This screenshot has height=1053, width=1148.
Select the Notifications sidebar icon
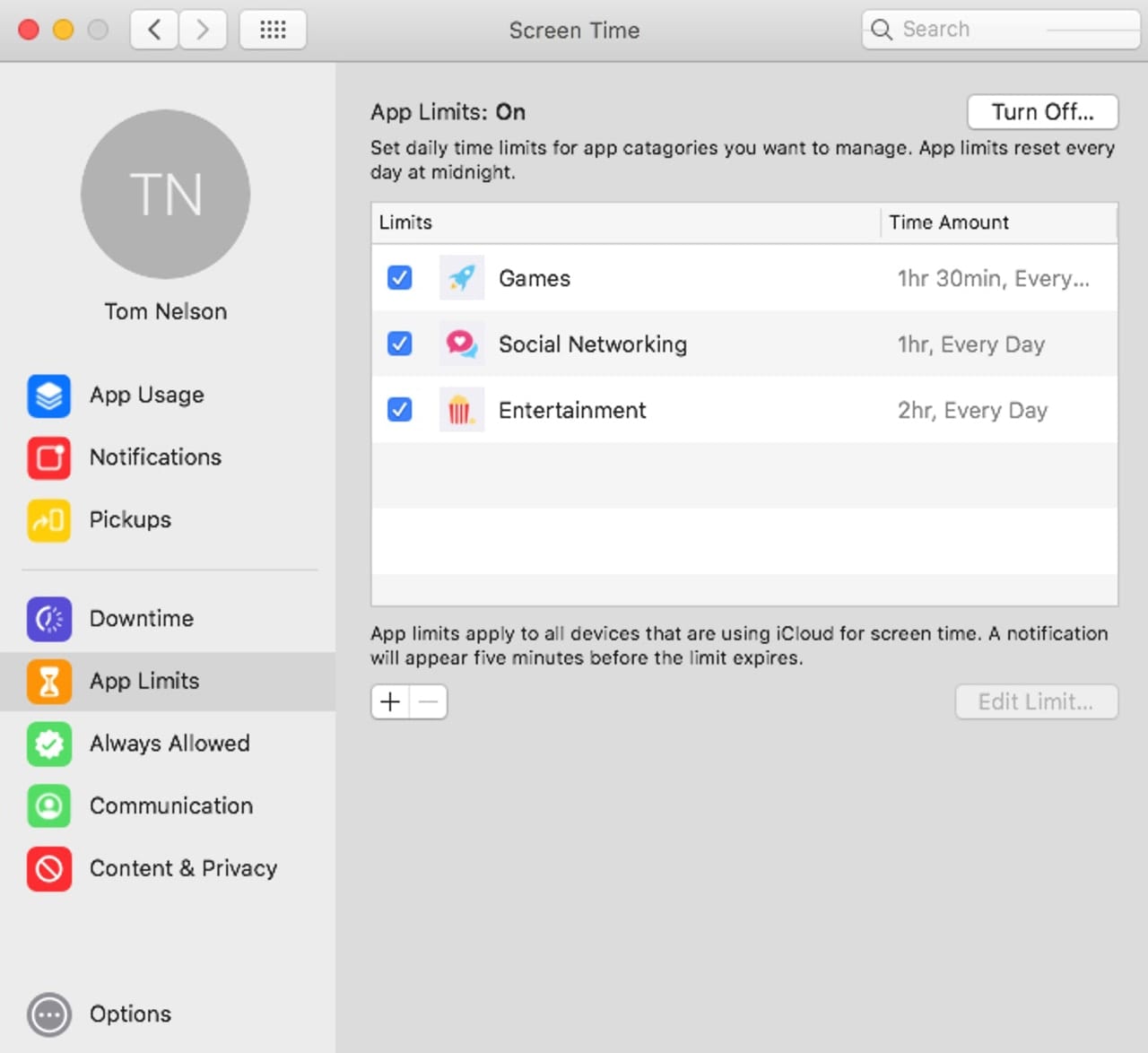[48, 457]
